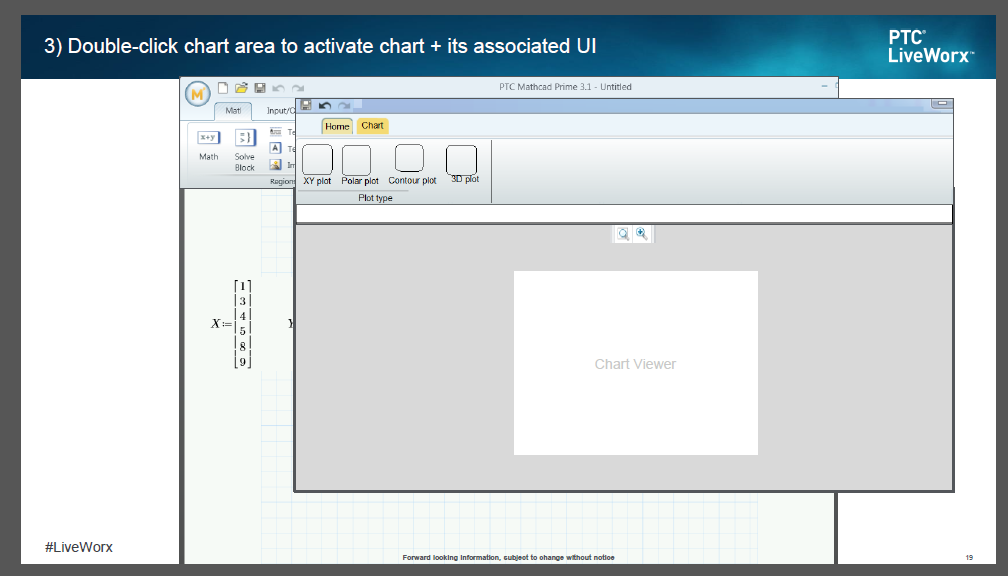1008x576 pixels.
Task: Select the Contour plot type
Action: point(412,165)
